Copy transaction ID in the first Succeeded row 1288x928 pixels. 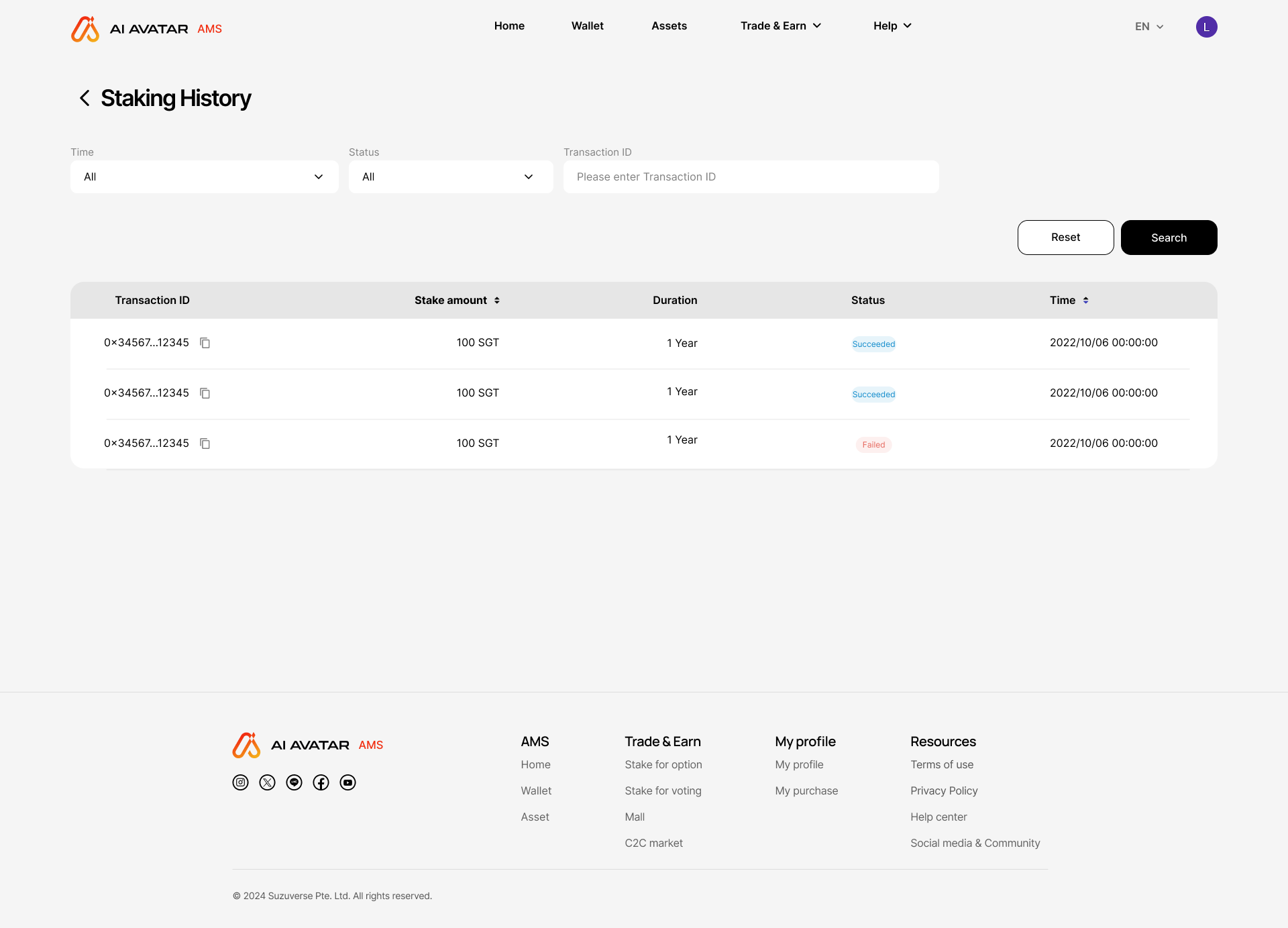pyautogui.click(x=205, y=343)
